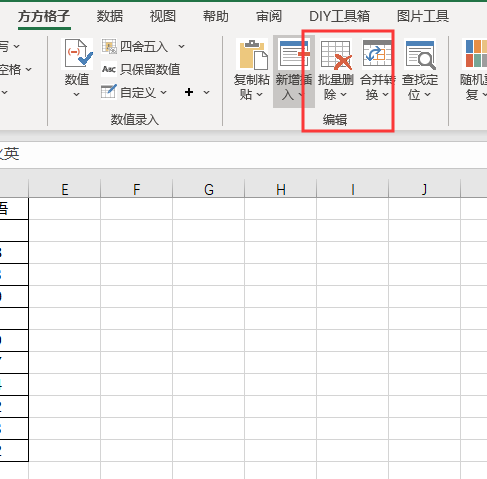487x479 pixels.
Task: Select the 只保留数值 tool
Action: click(140, 69)
